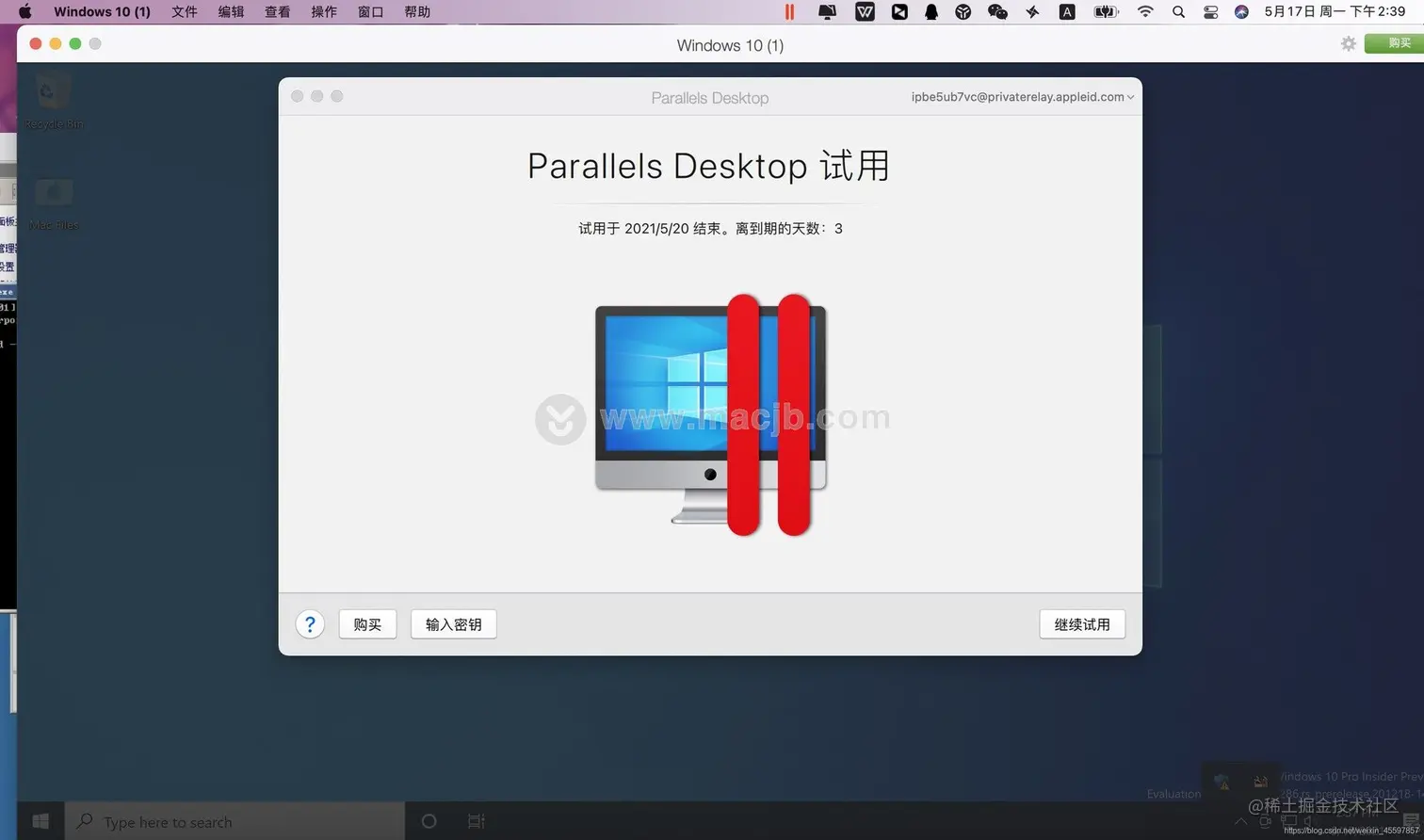
Task: Click the Spotlight search icon
Action: point(1178,11)
